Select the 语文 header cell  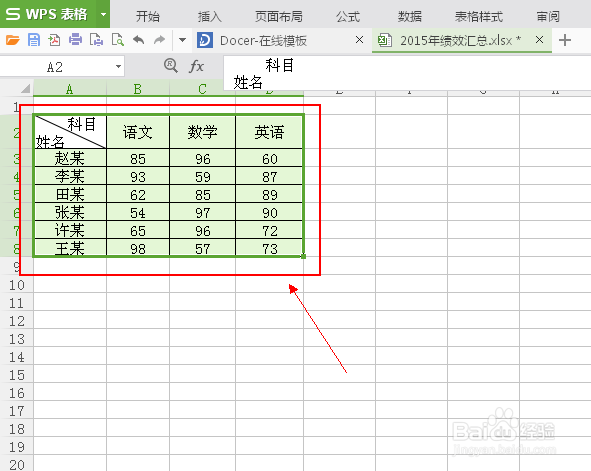[138, 132]
